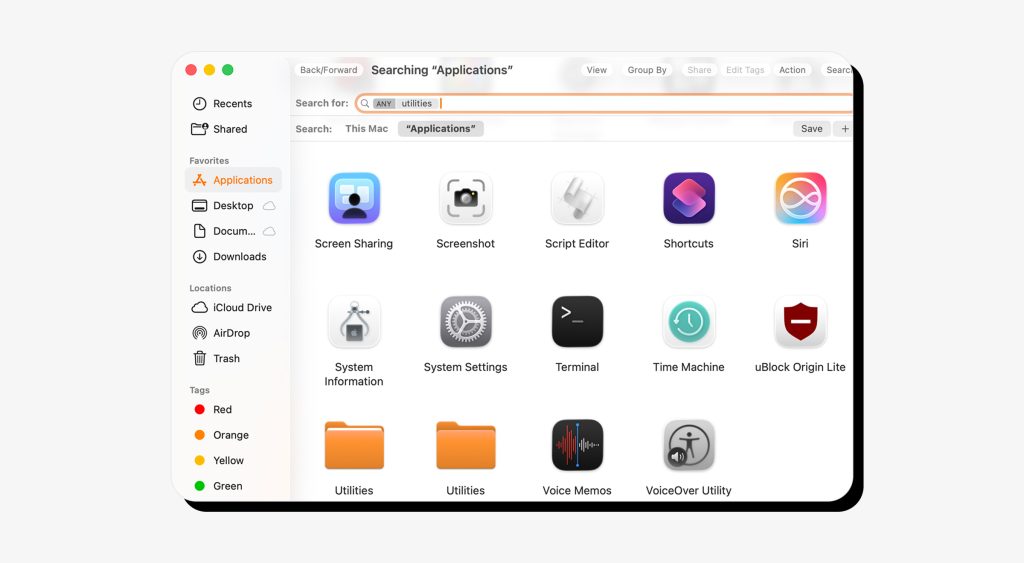Go to Downloads in the sidebar
1024x563 pixels.
click(x=239, y=257)
